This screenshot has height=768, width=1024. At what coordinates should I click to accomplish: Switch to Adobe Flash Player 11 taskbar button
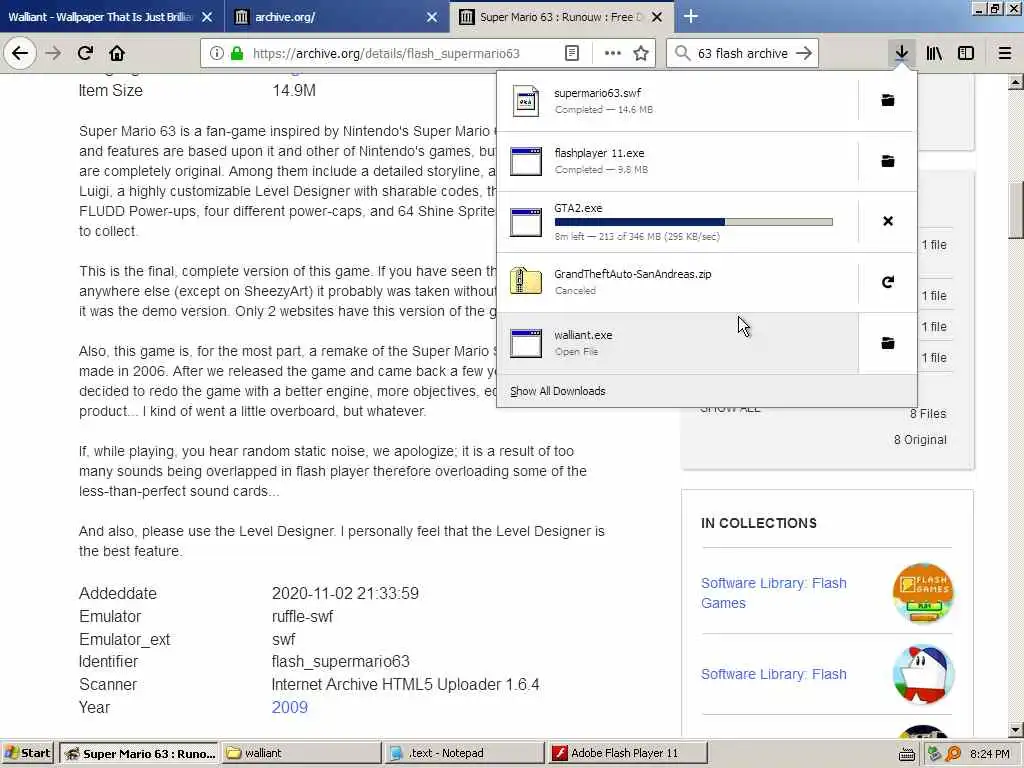[628, 753]
